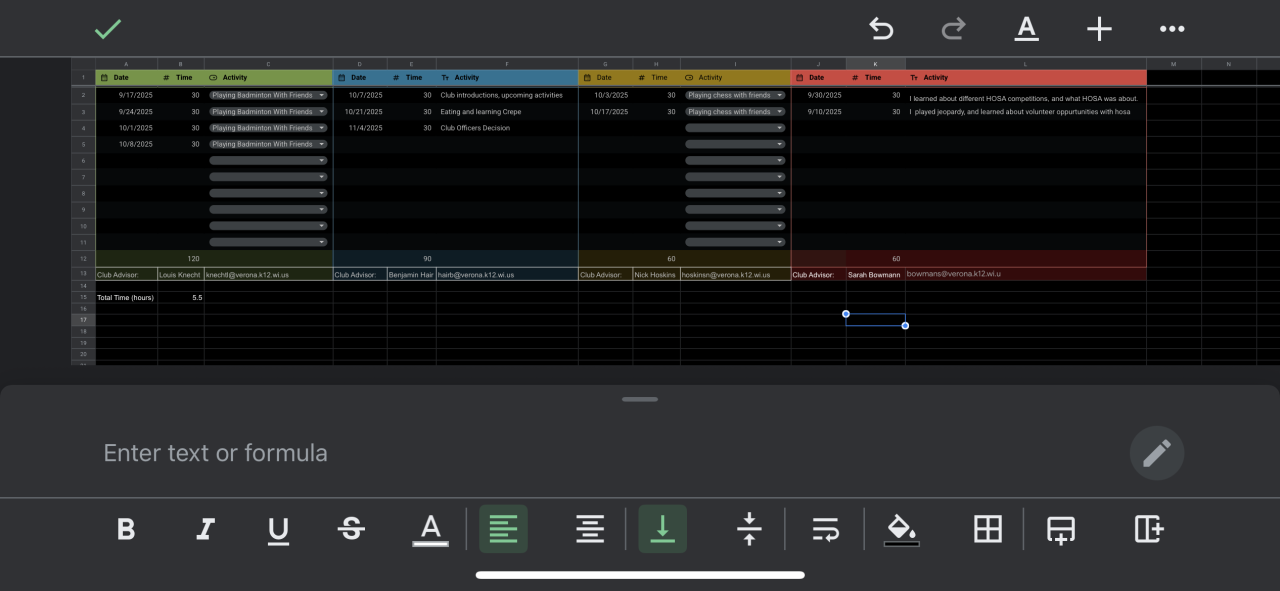Select the bowmans@verona.k12.wi.us cell

point(1026,274)
